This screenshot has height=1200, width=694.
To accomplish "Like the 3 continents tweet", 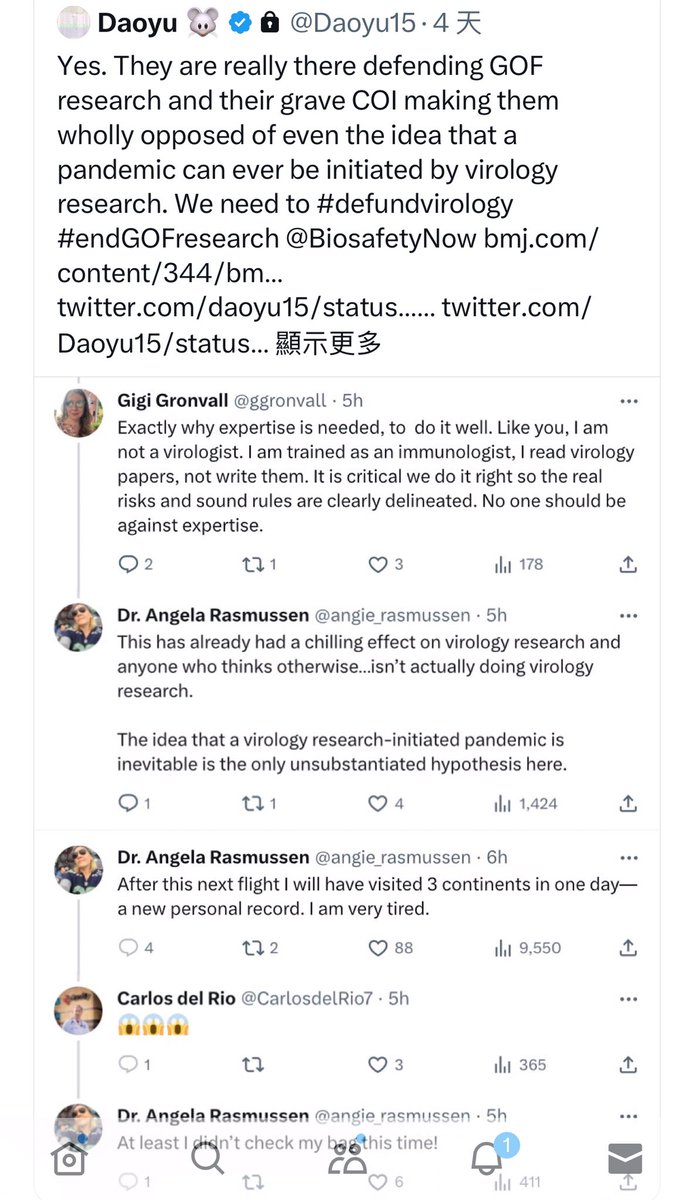I will pyautogui.click(x=378, y=947).
